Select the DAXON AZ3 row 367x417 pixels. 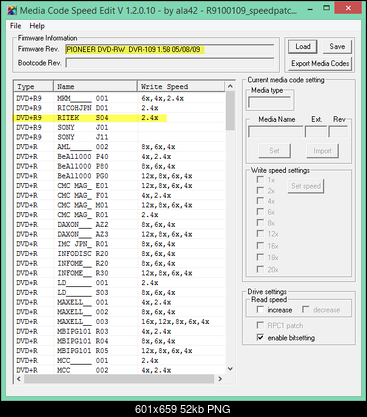[120, 234]
